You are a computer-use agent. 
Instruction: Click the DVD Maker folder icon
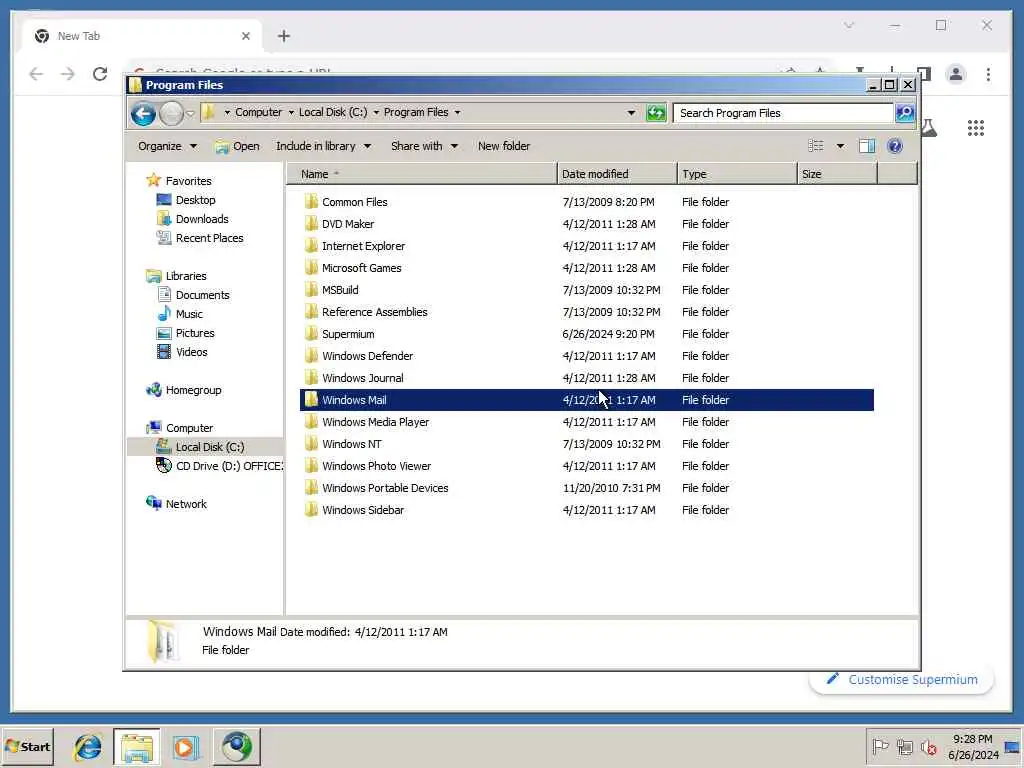tap(312, 224)
